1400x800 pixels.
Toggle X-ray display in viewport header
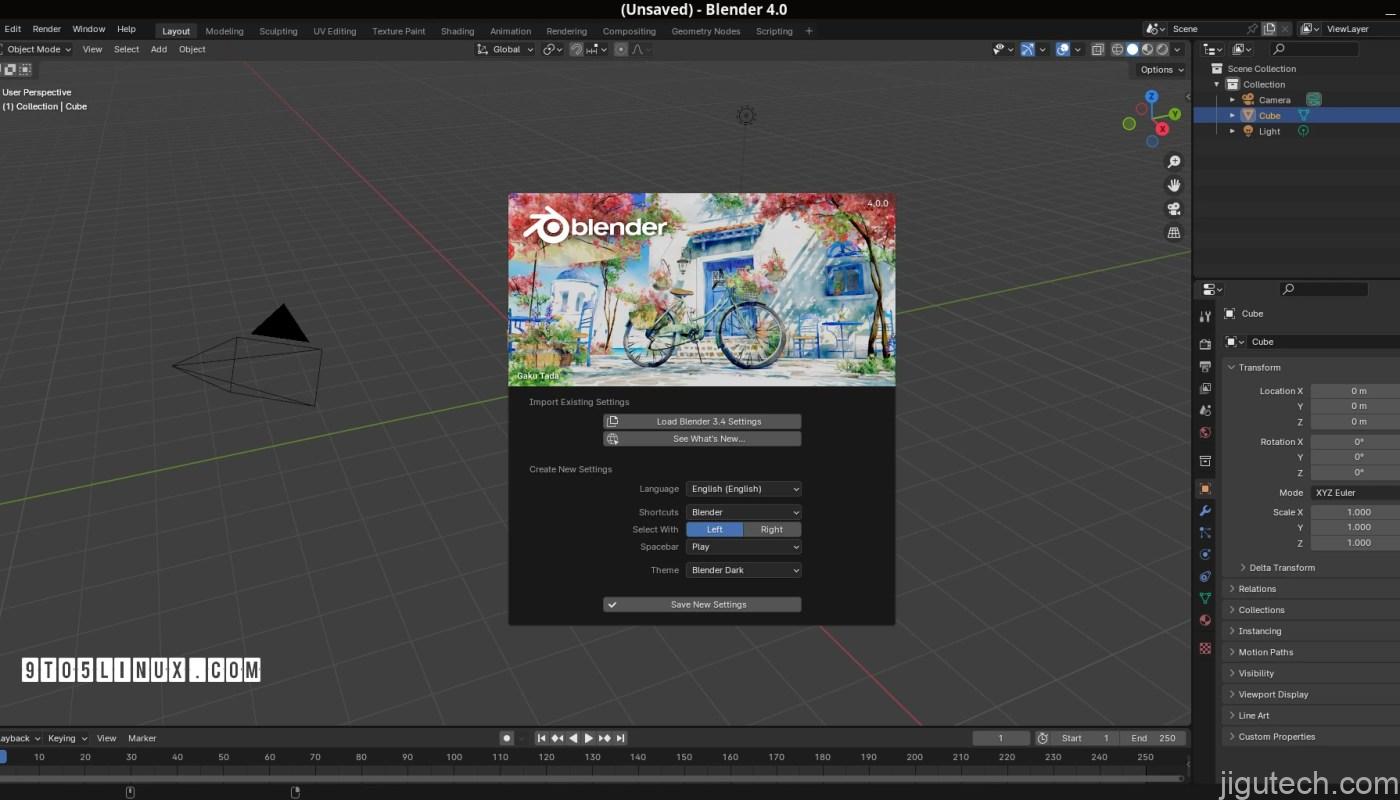pyautogui.click(x=1097, y=49)
